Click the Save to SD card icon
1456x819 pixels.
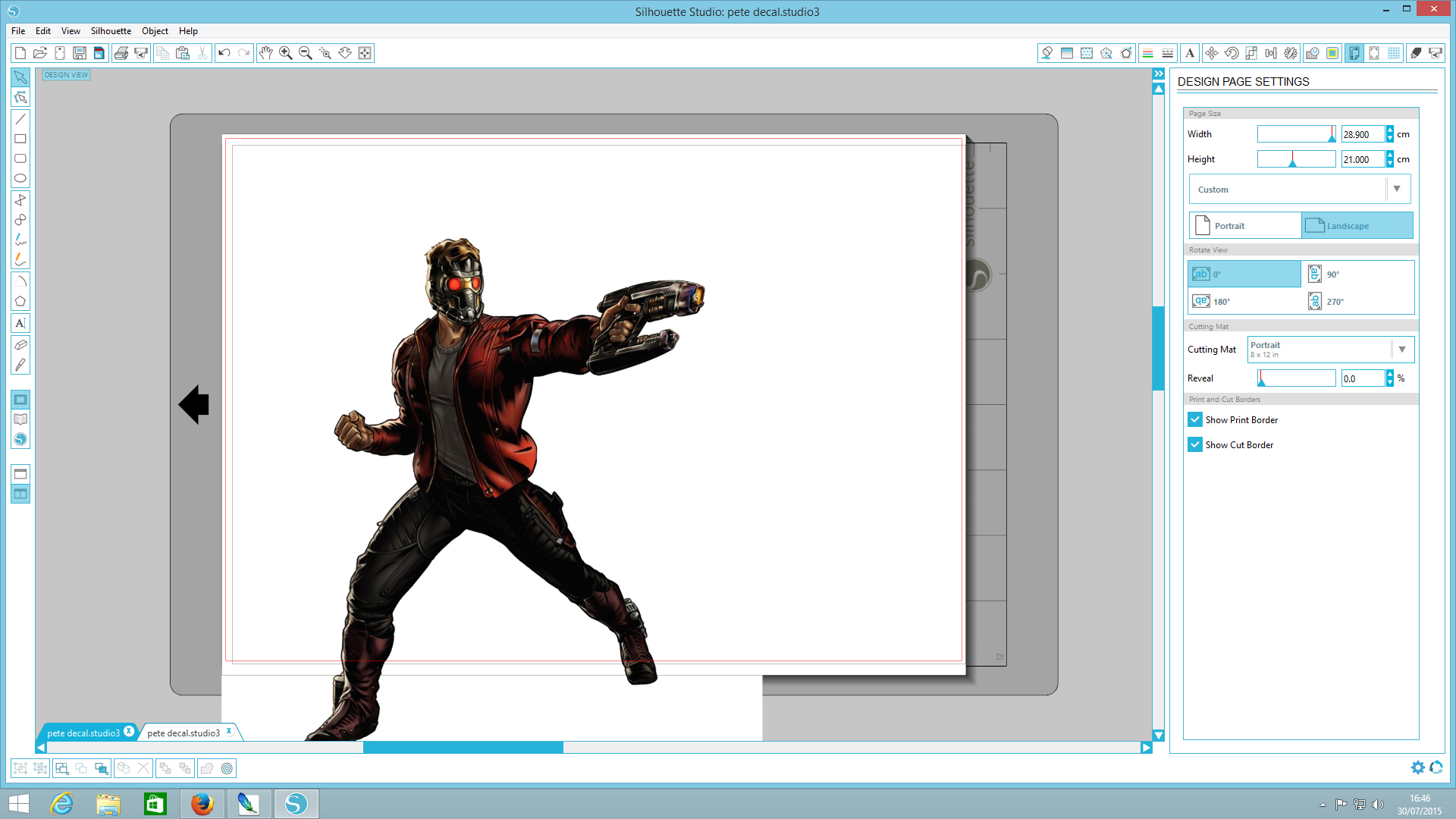pos(99,53)
